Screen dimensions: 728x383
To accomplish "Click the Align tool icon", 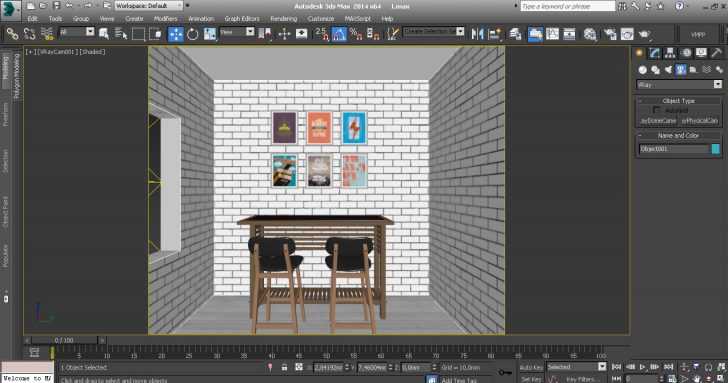I will (495, 33).
